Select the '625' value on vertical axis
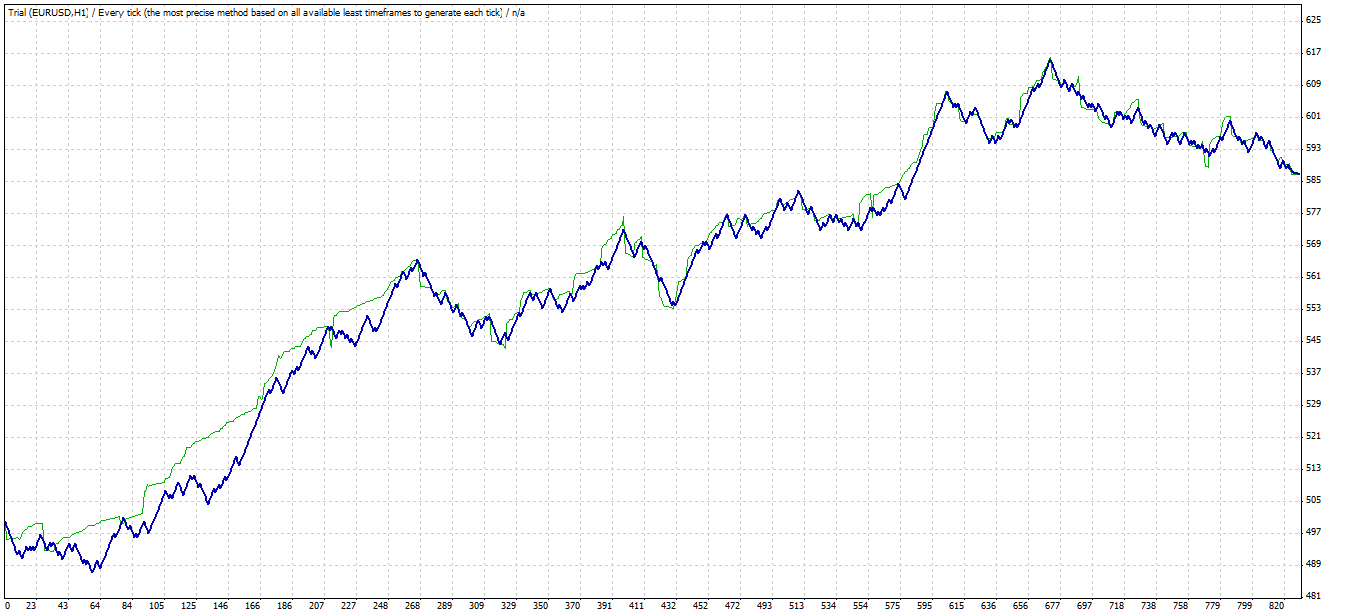 1313,20
